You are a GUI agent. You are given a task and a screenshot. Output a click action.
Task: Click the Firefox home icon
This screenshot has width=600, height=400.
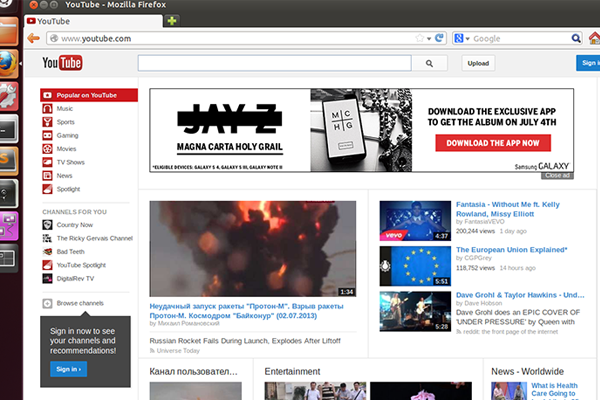pyautogui.click(x=594, y=38)
